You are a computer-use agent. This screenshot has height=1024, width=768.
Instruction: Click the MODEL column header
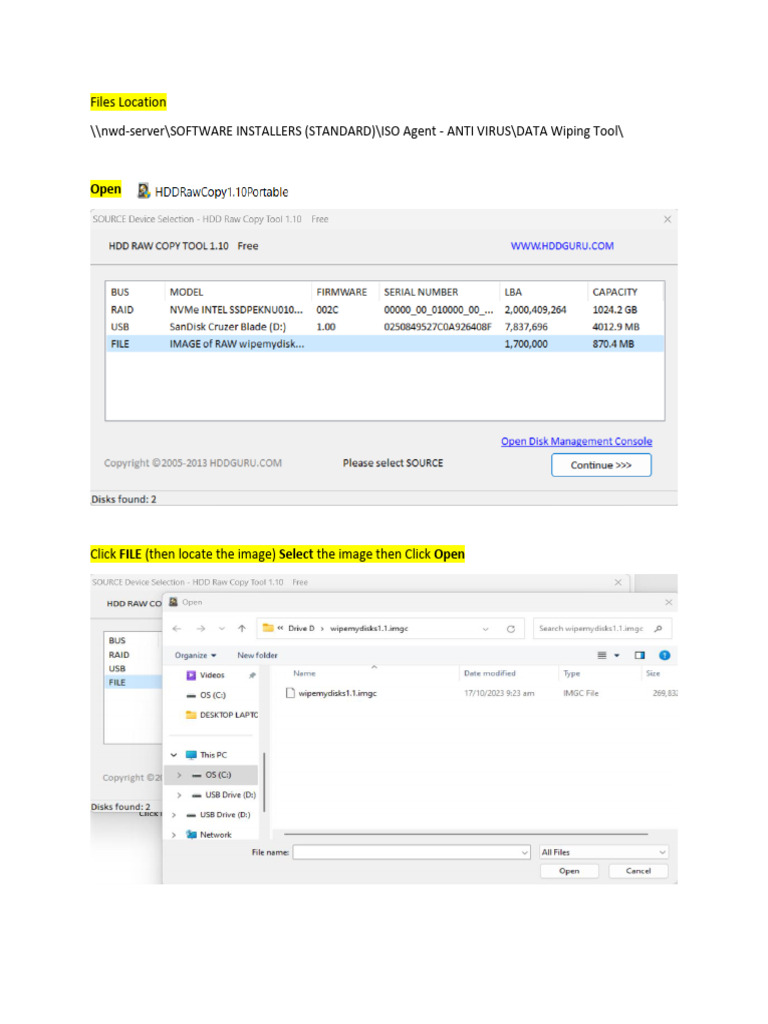(186, 292)
